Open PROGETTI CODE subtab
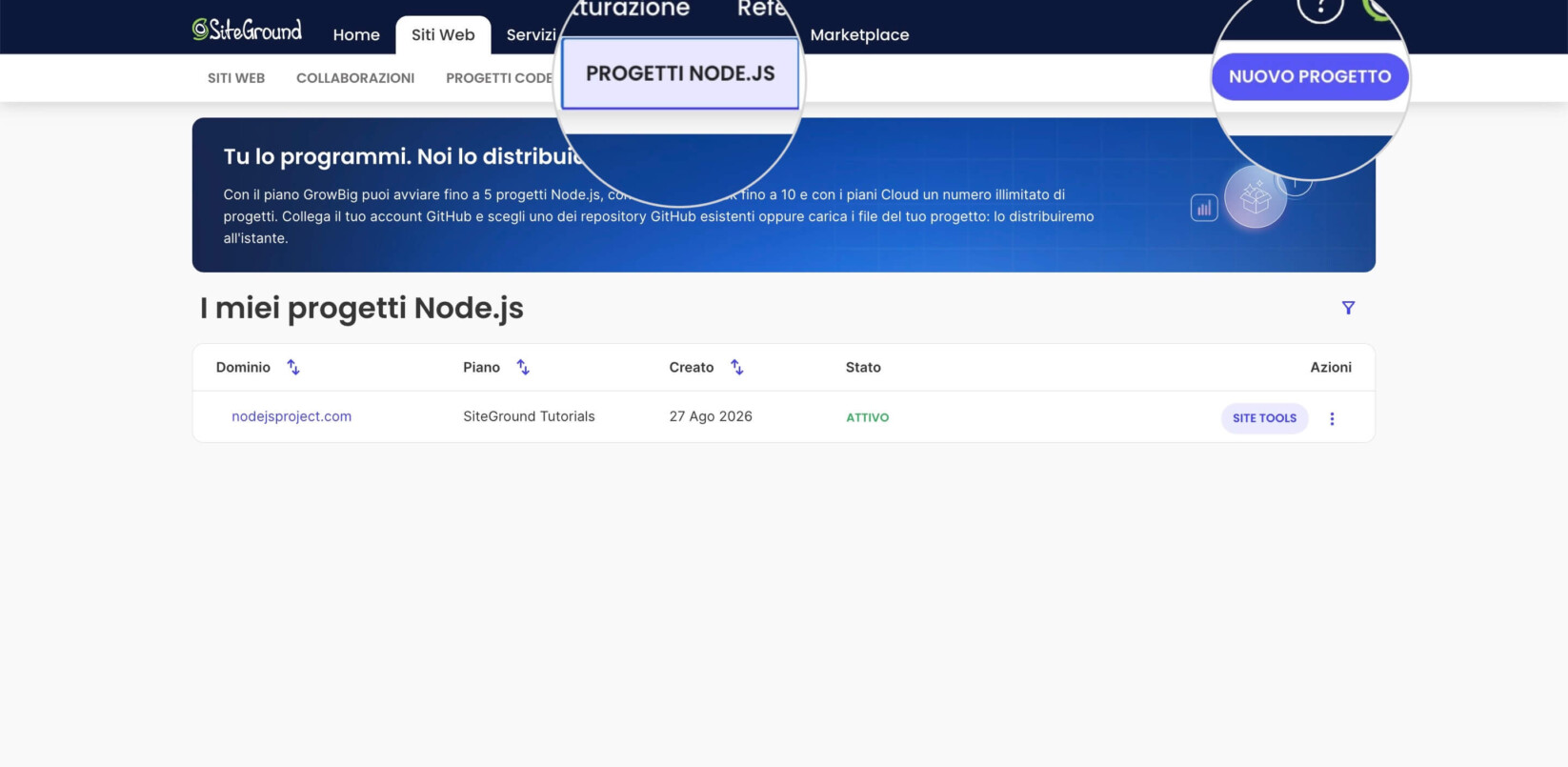This screenshot has height=767, width=1568. pyautogui.click(x=499, y=78)
